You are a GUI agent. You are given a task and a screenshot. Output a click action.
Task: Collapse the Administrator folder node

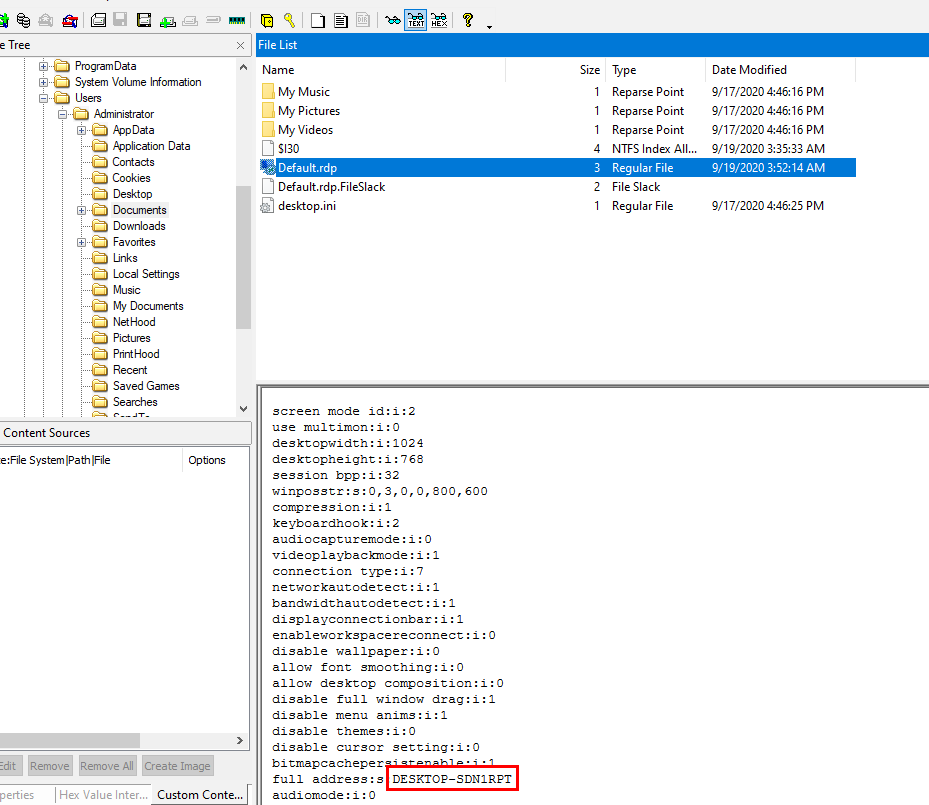63,114
